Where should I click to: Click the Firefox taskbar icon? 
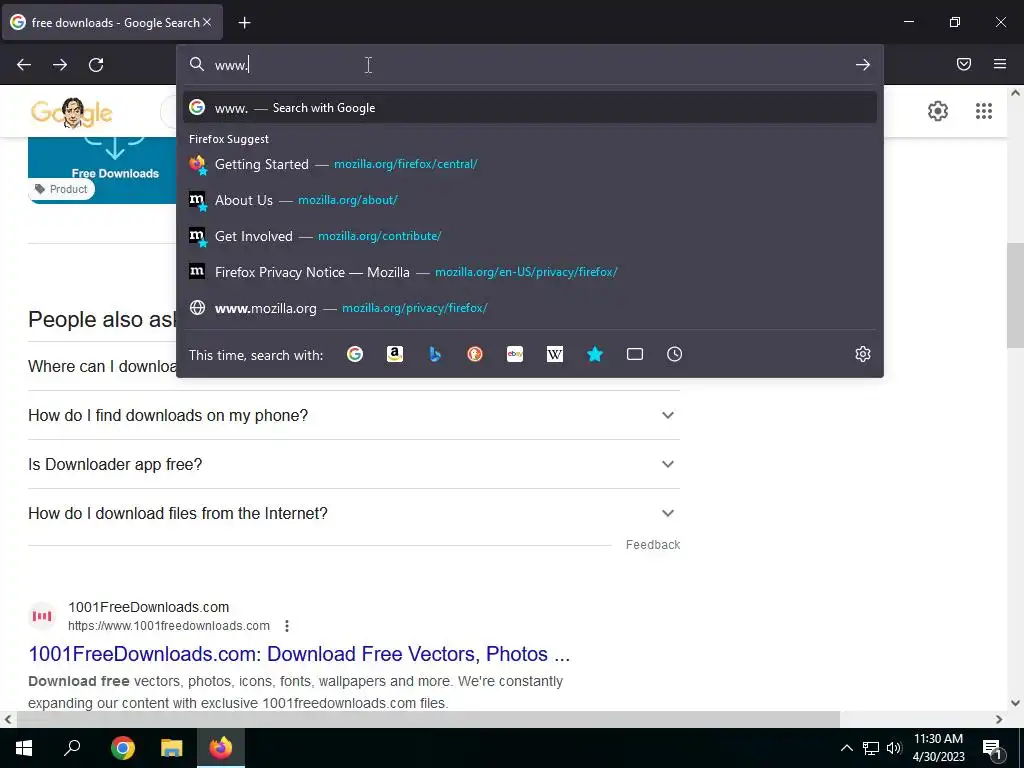(x=221, y=748)
